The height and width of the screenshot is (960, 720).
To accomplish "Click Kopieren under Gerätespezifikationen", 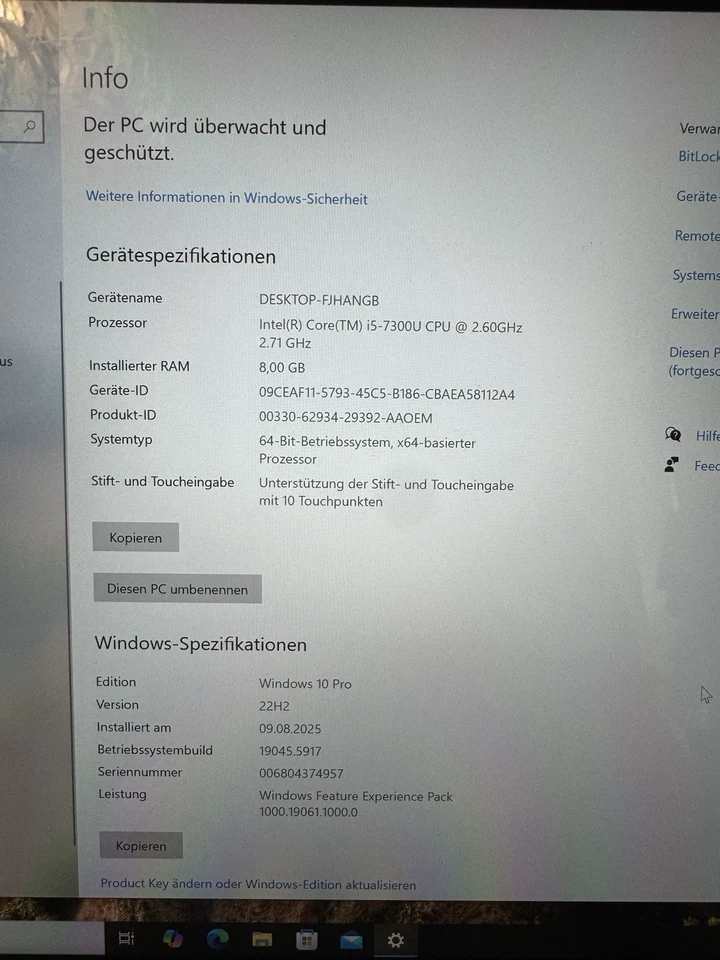I will click(135, 538).
